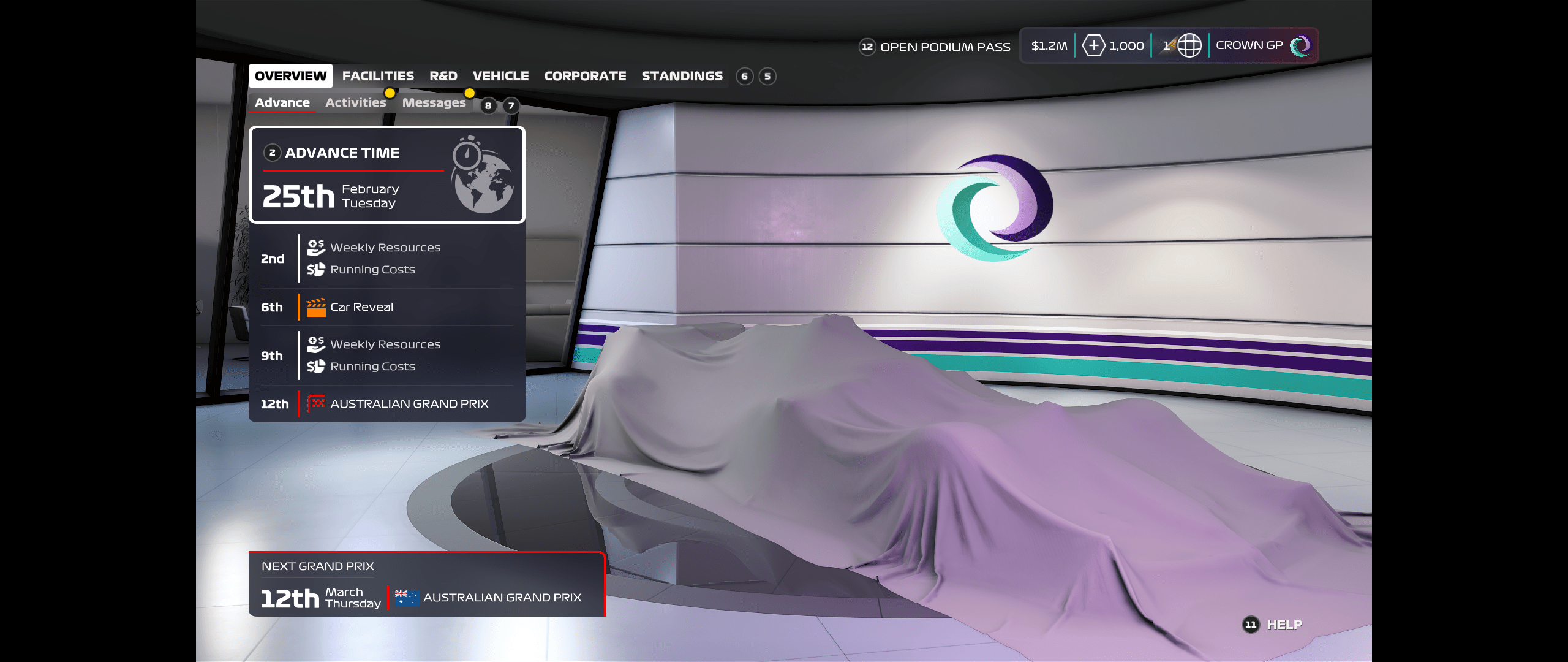
Task: Switch to the R&D tab
Action: [443, 76]
